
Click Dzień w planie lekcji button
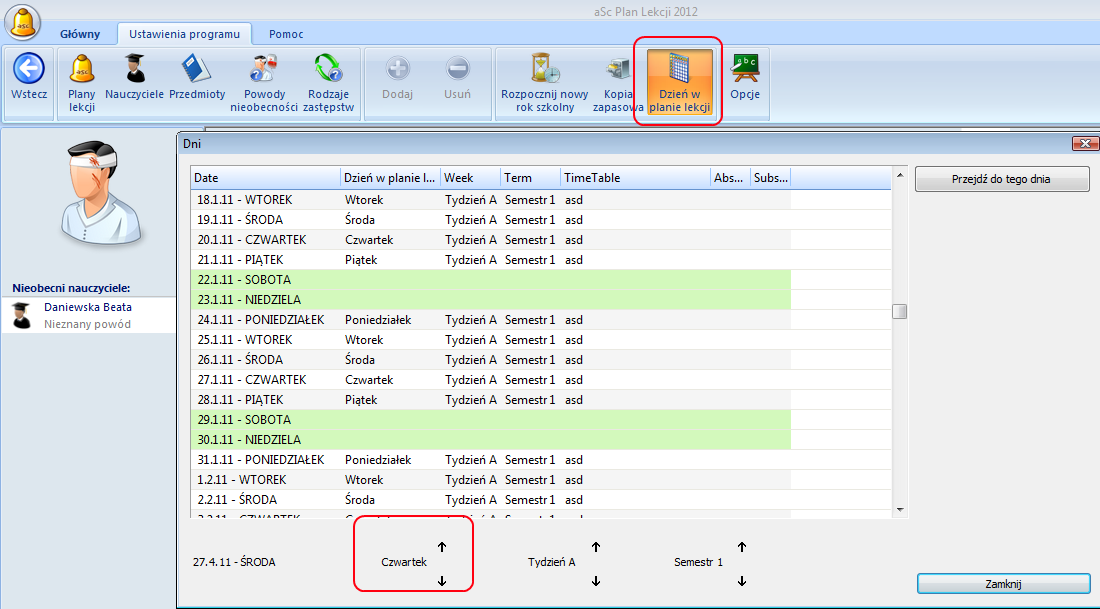point(679,82)
